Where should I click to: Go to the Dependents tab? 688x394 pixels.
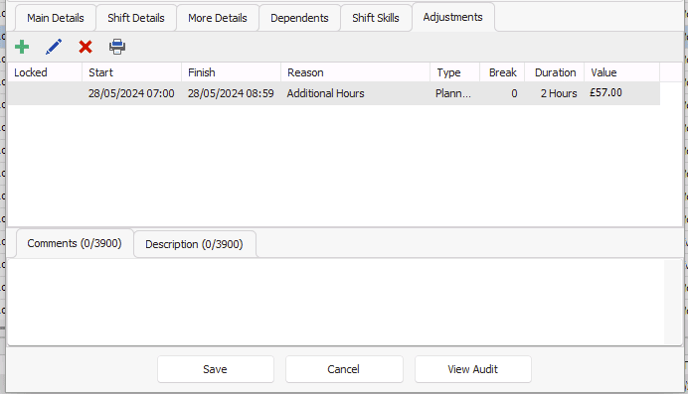299,18
